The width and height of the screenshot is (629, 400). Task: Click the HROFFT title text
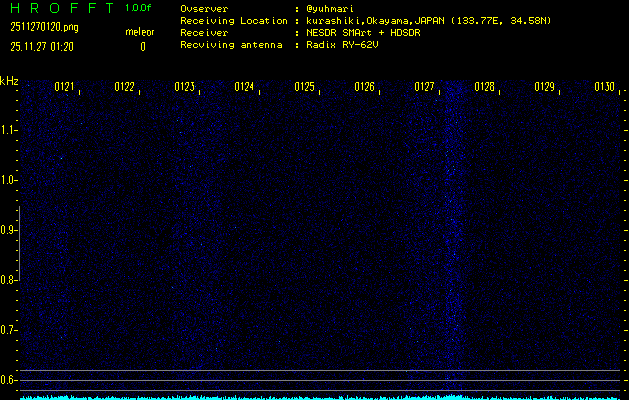pos(60,8)
